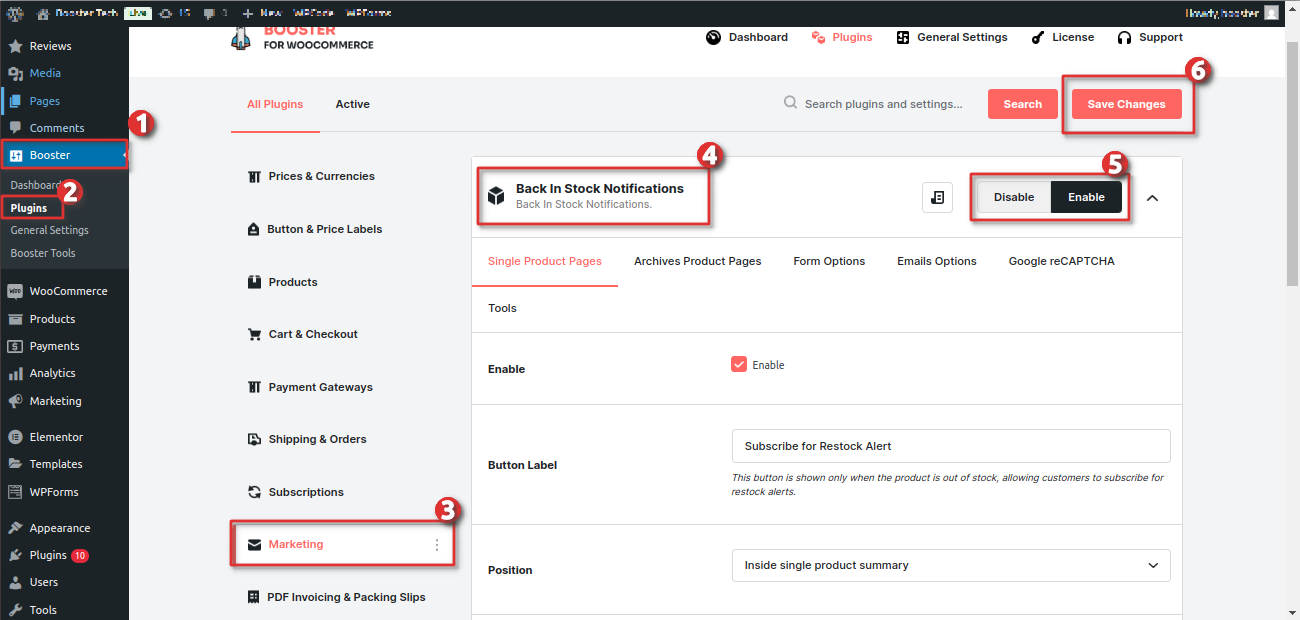Open the Howdy user account menu
The image size is (1300, 620).
[x=1230, y=13]
